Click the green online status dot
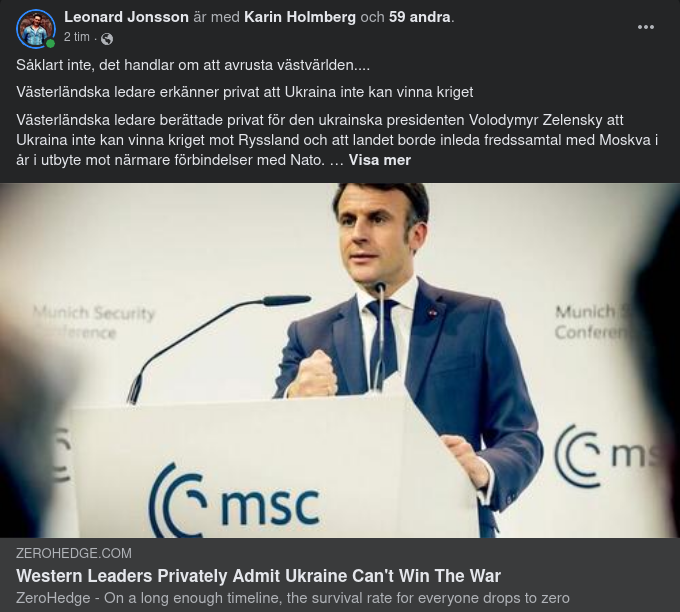Viewport: 680px width, 612px height. pyautogui.click(x=50, y=43)
